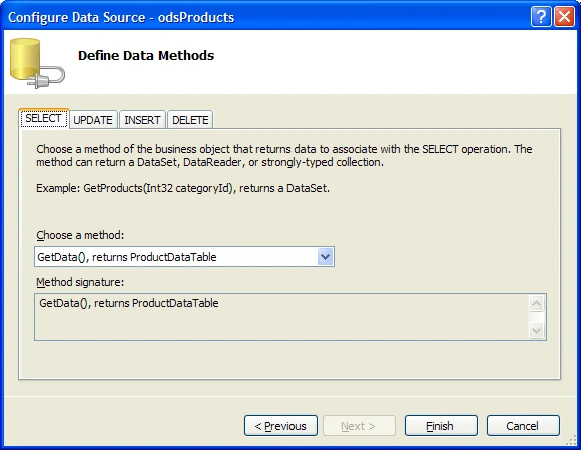Switch to the INSERT tab
Screen dimensions: 581x450
[142, 120]
